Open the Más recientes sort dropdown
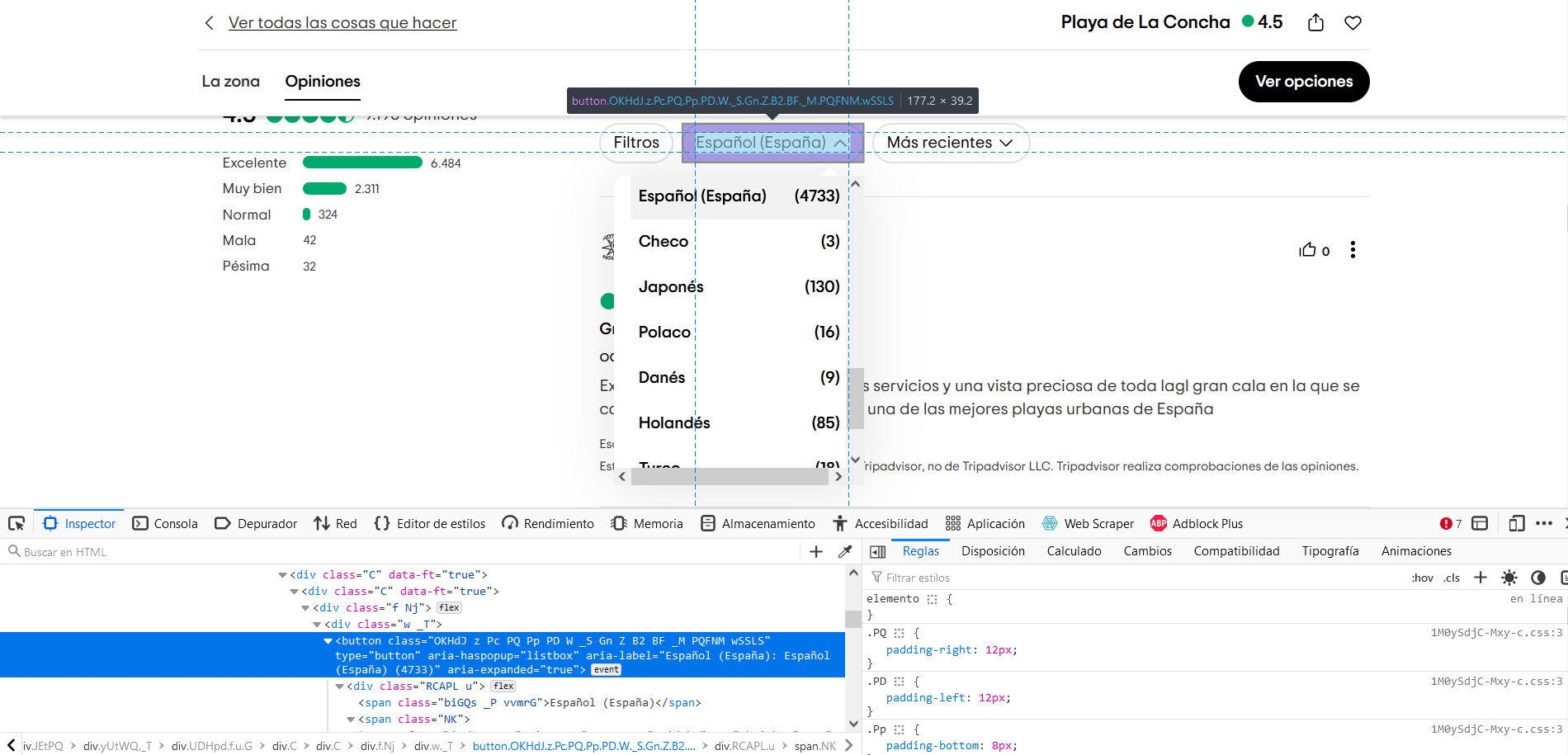 click(x=950, y=143)
